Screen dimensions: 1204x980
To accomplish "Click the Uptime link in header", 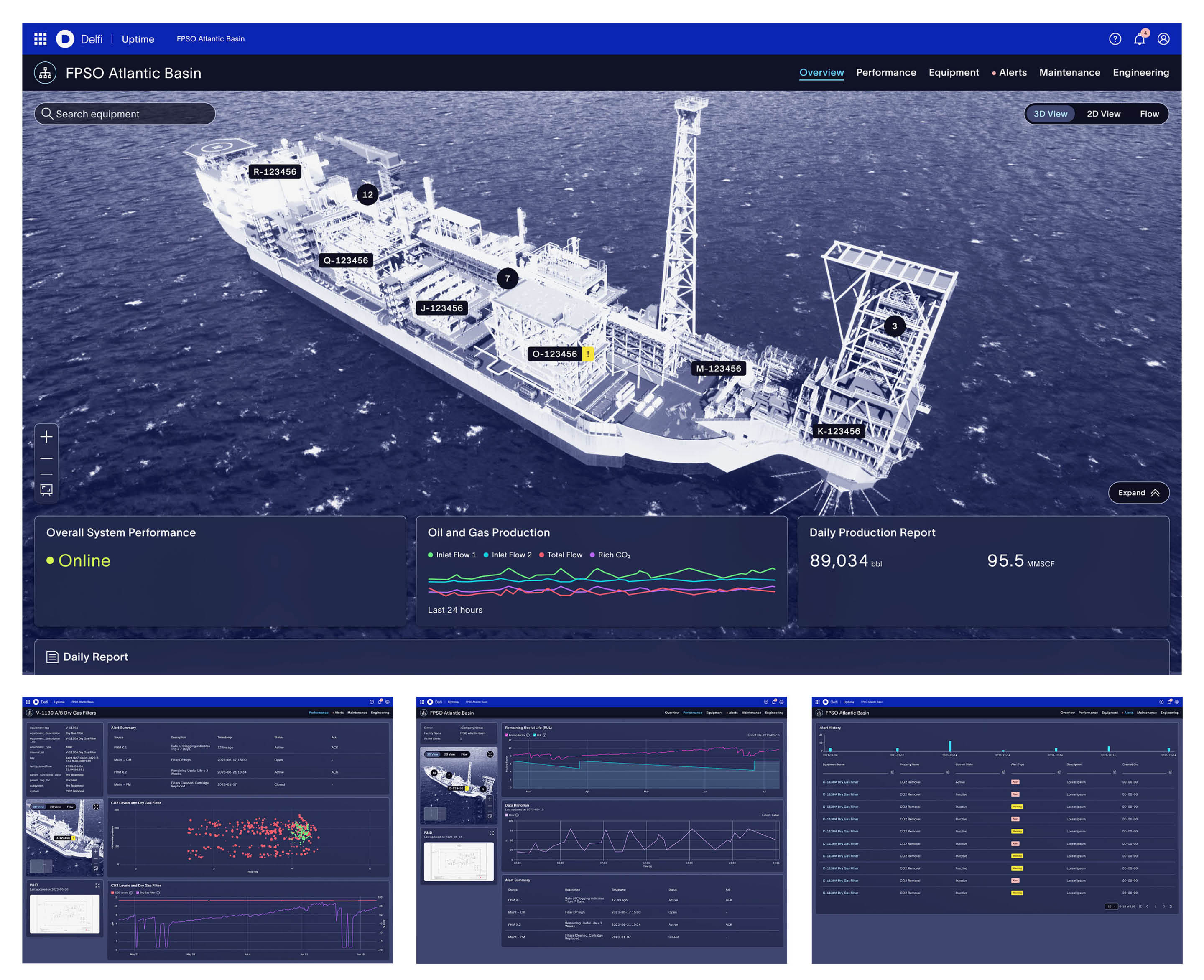I will (138, 39).
